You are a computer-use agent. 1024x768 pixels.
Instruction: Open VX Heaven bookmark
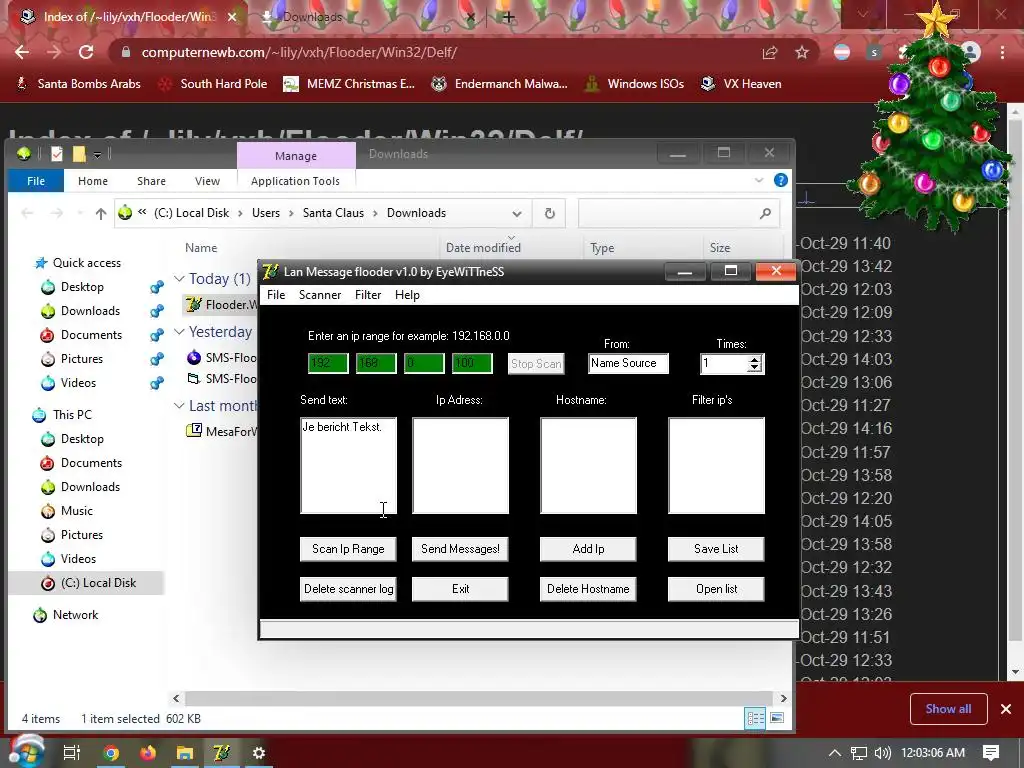[x=741, y=84]
